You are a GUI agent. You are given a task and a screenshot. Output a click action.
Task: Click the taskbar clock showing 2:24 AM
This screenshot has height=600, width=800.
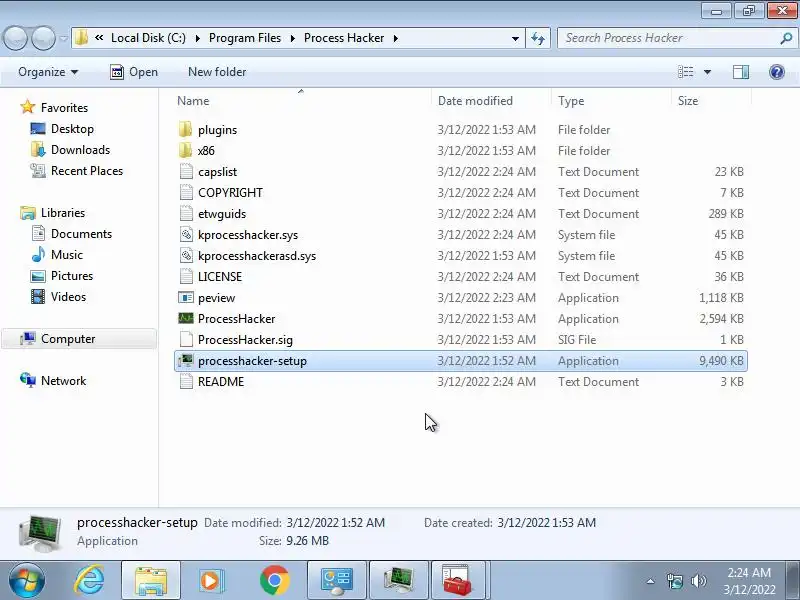[749, 581]
